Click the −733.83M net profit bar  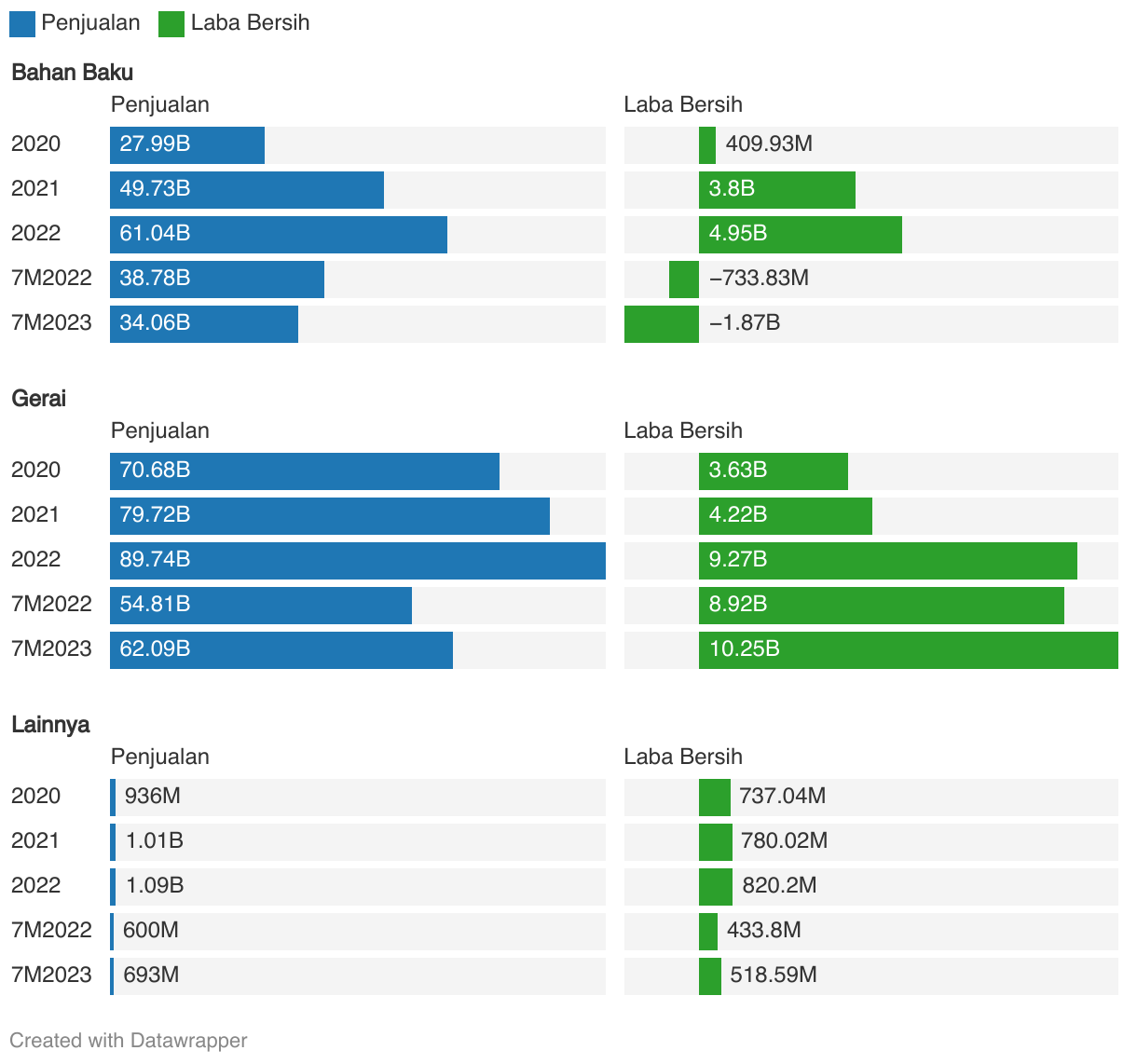point(683,280)
